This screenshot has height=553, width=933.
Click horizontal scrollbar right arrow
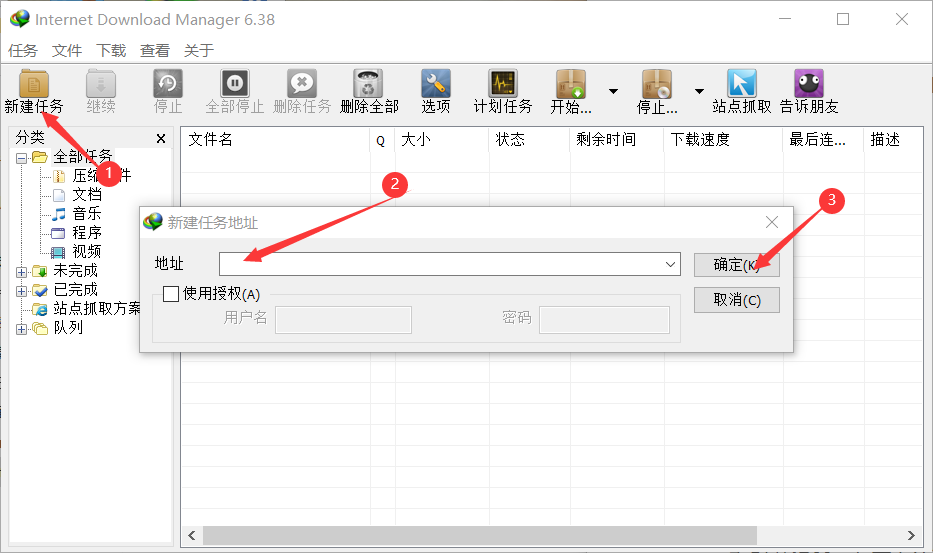click(x=911, y=536)
